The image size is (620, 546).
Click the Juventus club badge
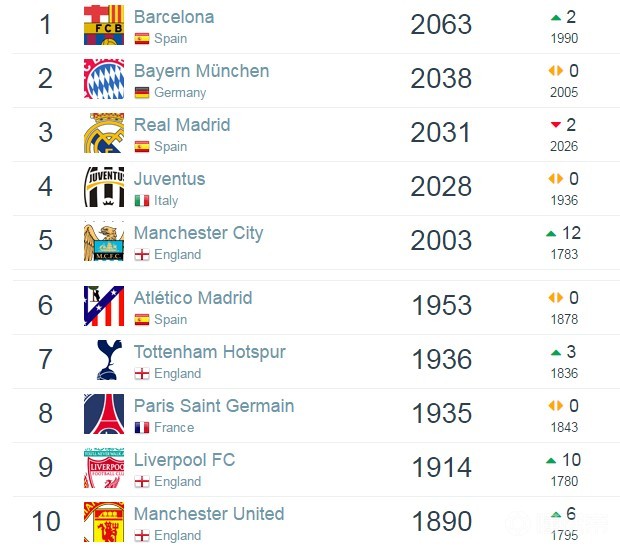(x=104, y=187)
